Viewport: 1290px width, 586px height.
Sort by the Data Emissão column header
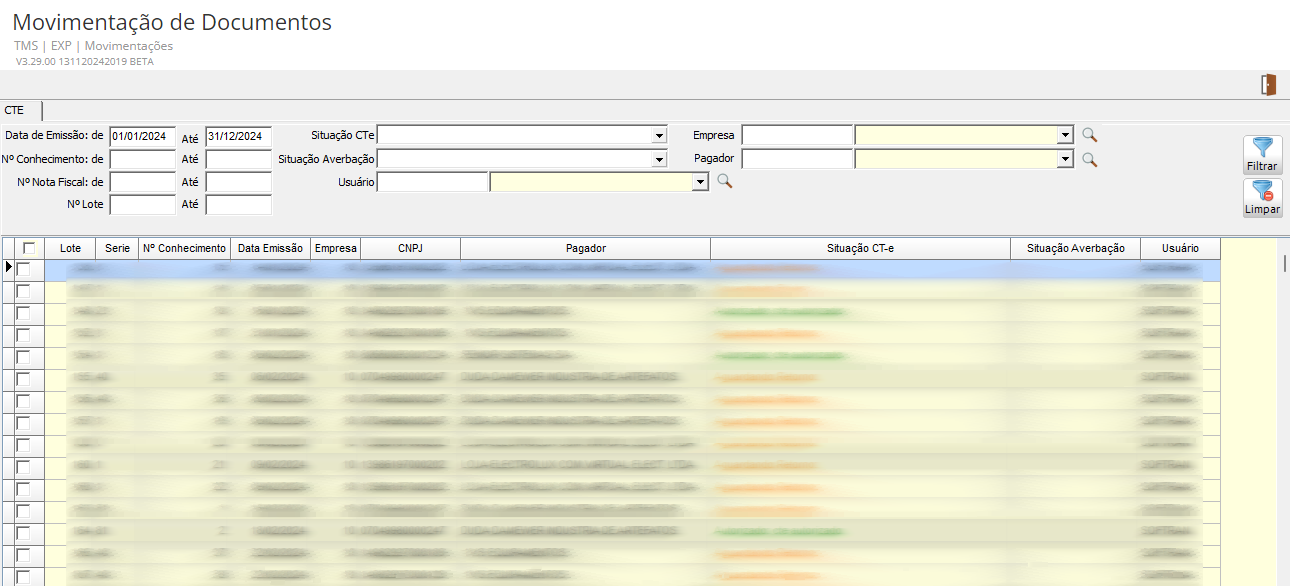(x=270, y=248)
